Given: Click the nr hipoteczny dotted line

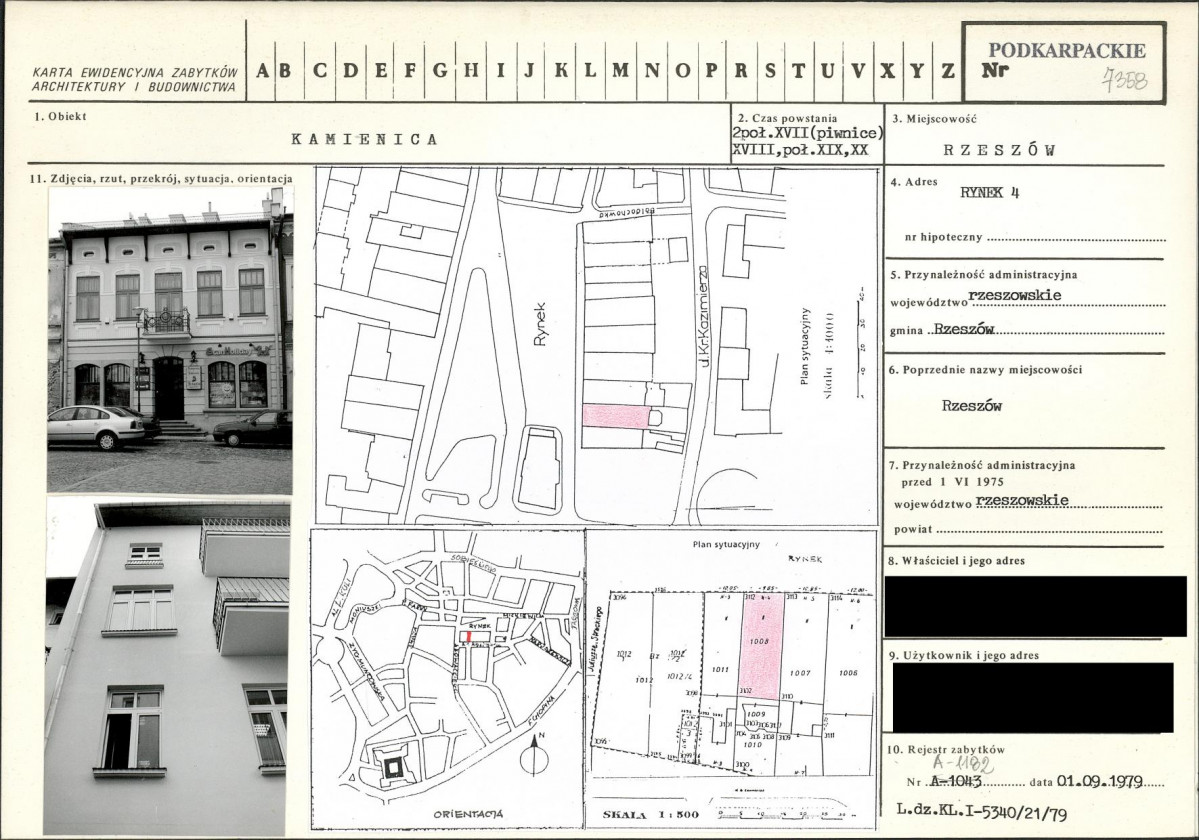Looking at the screenshot, I should coord(1077,239).
